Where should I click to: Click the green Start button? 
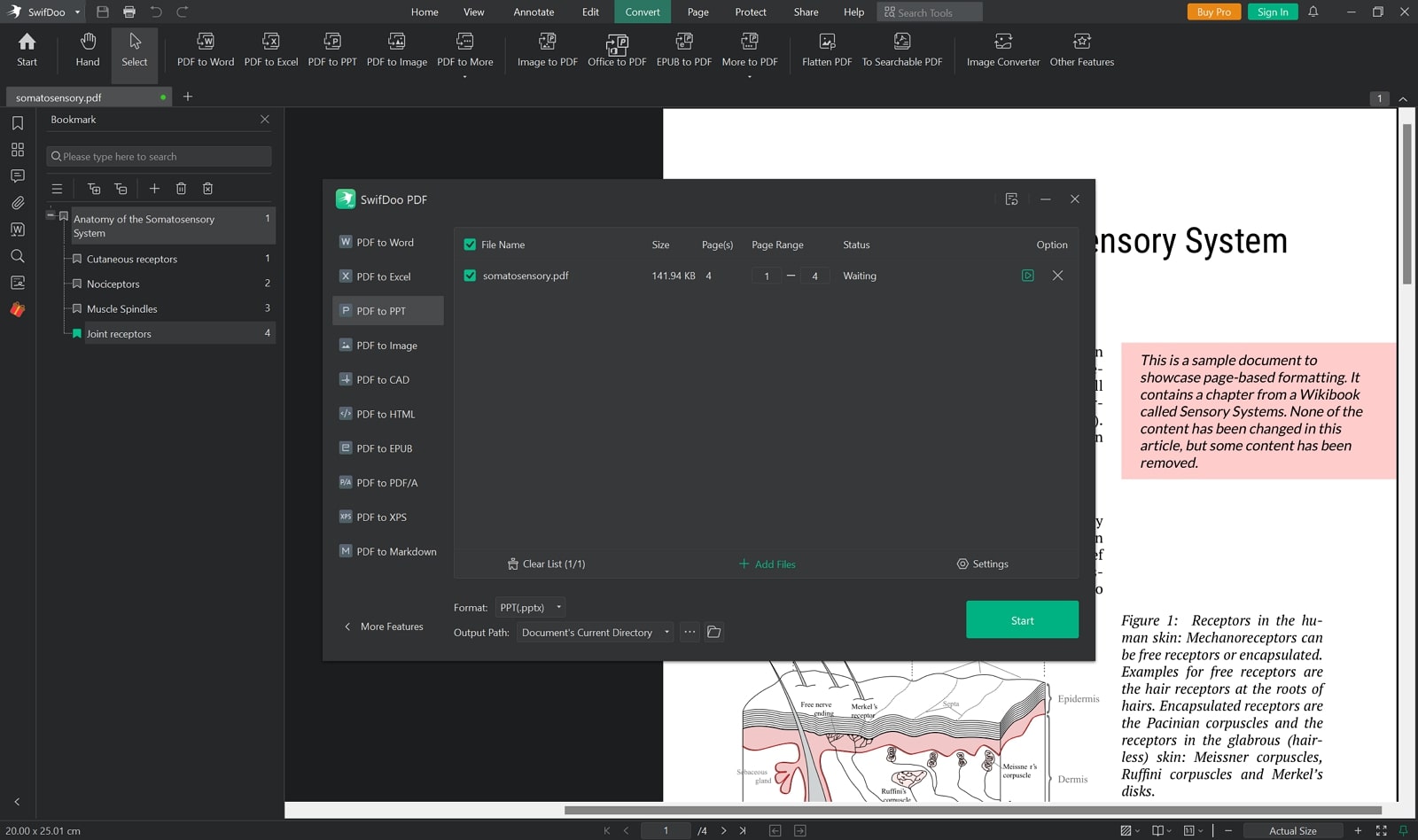tap(1022, 620)
